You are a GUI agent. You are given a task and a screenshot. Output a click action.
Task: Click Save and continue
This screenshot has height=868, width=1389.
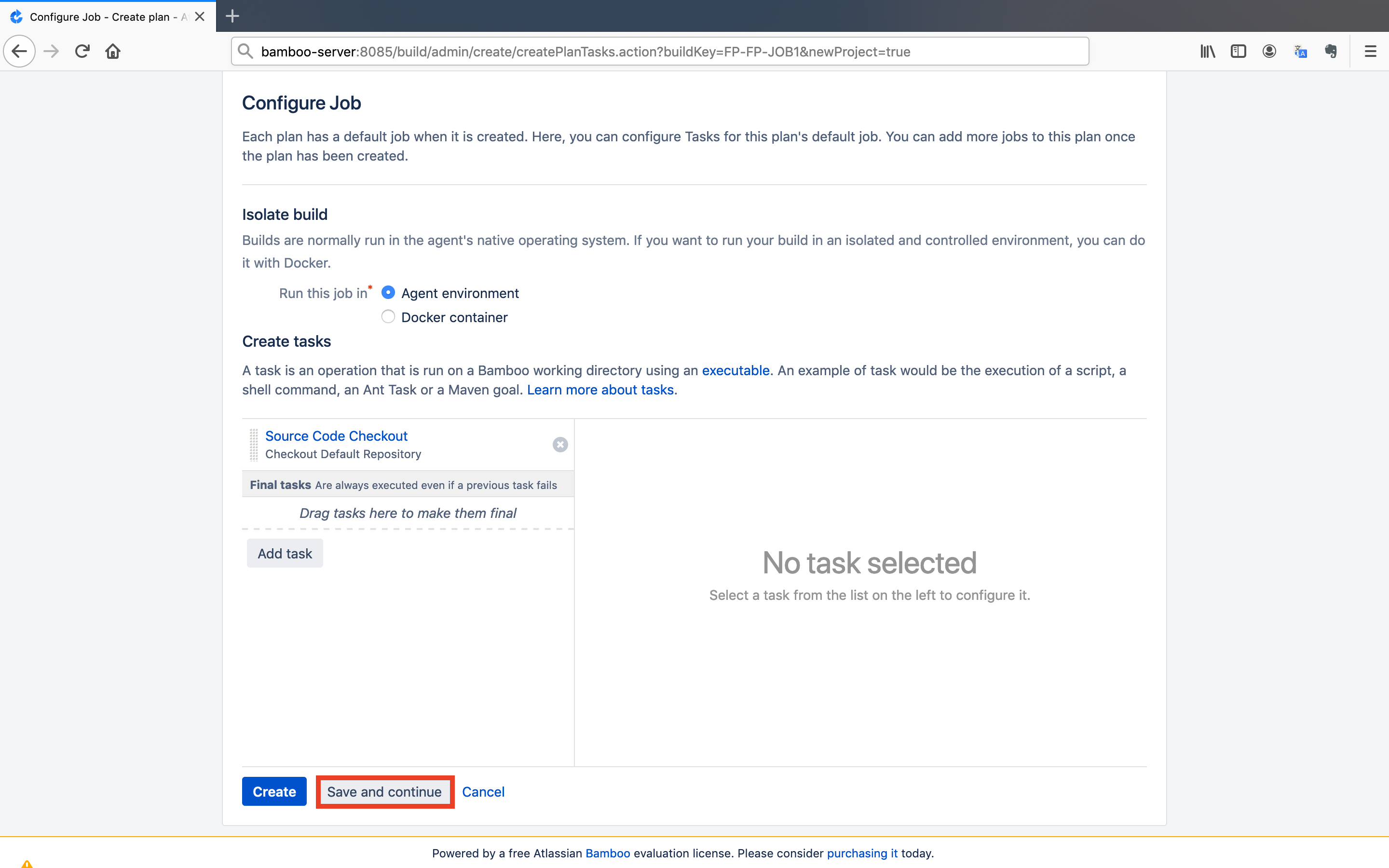coord(384,792)
